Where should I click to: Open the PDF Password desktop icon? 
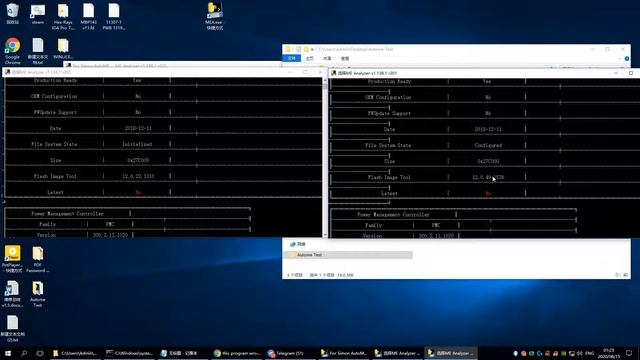(38, 259)
